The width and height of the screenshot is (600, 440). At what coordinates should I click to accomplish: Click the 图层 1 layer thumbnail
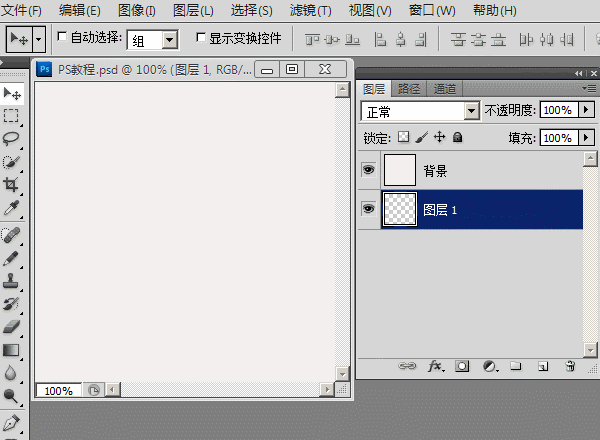click(x=400, y=209)
